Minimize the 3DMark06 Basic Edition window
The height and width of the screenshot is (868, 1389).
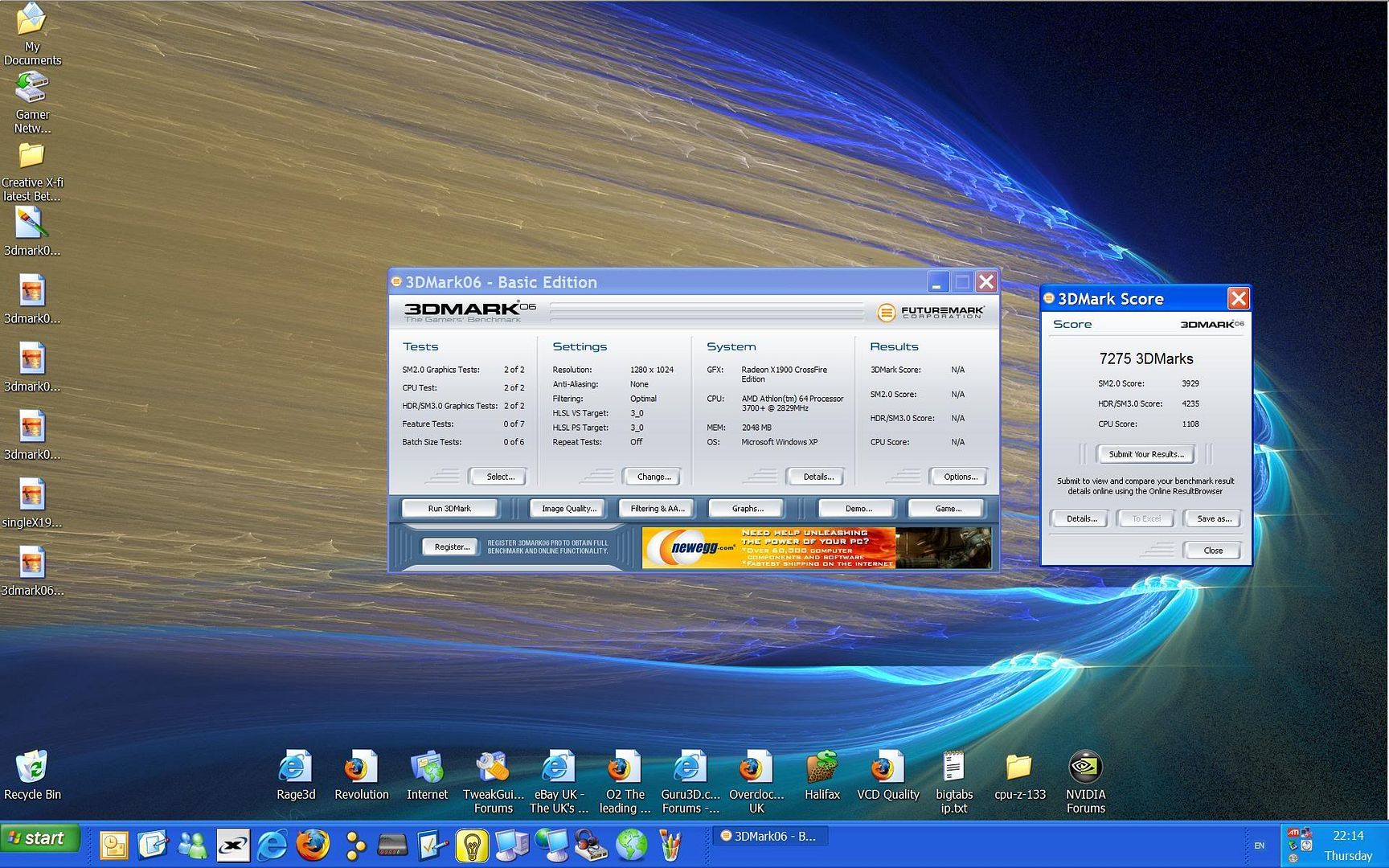pos(936,282)
